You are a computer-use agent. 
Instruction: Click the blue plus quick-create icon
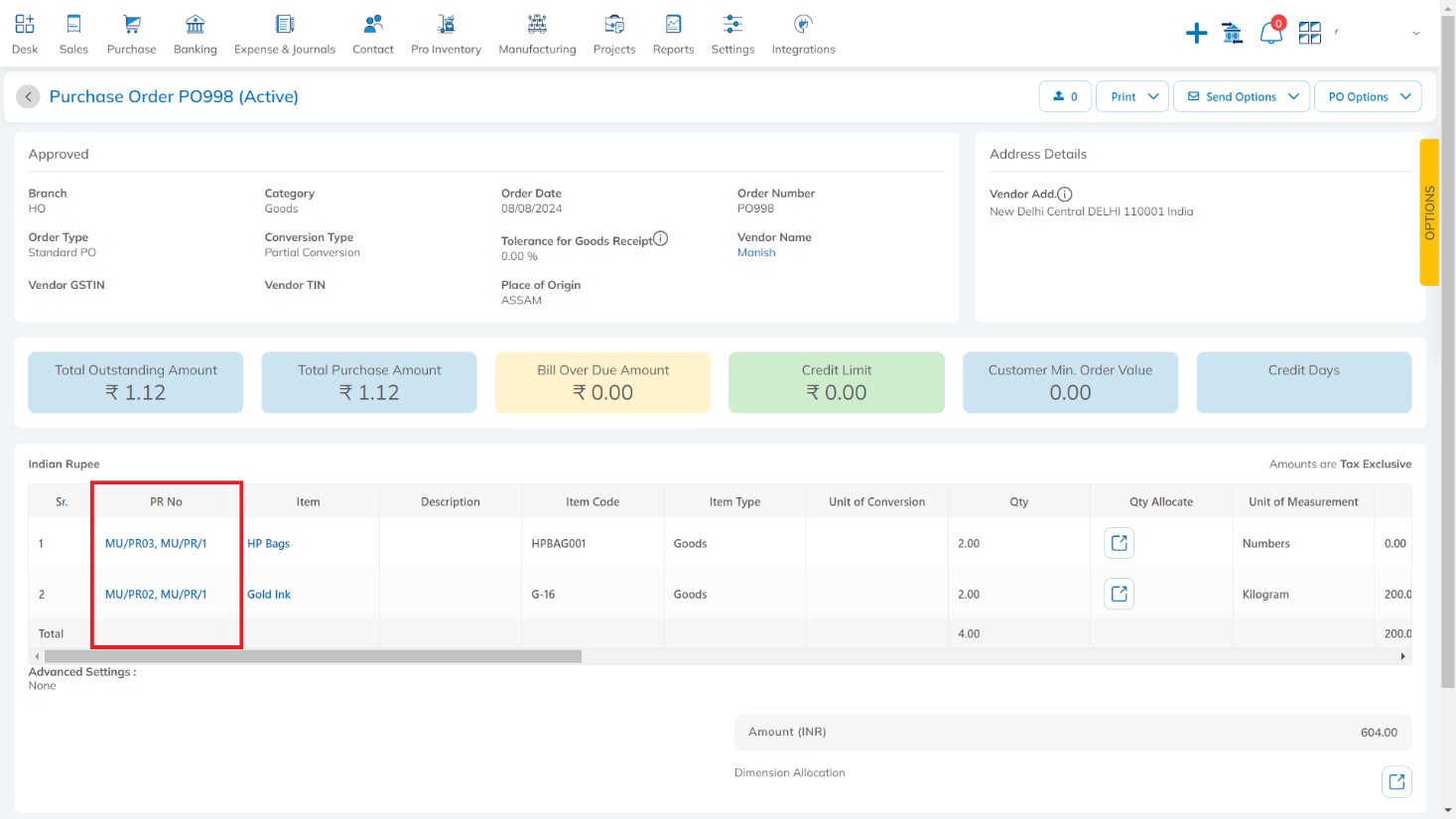(x=1196, y=33)
